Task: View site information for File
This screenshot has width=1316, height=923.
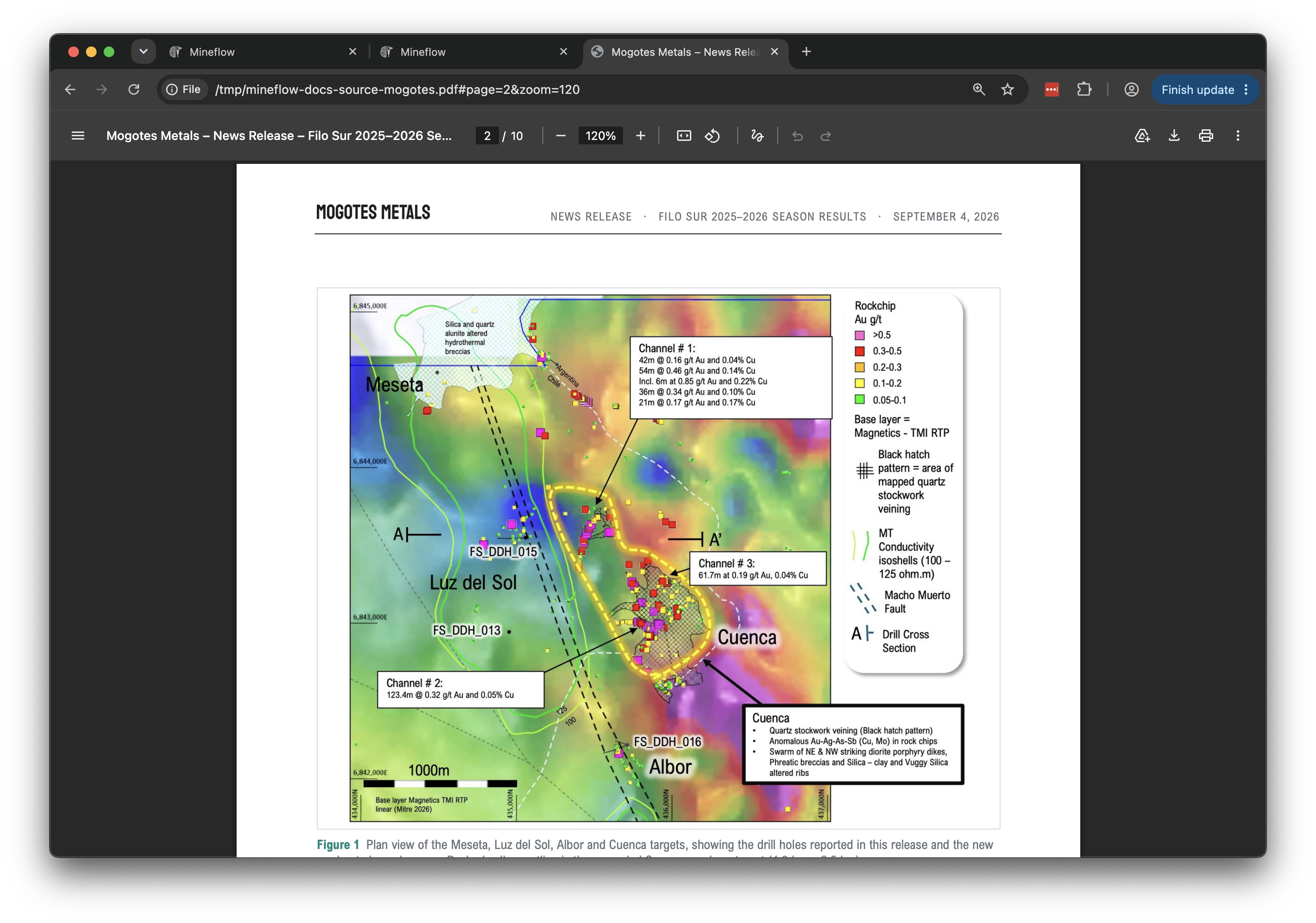Action: (x=183, y=89)
